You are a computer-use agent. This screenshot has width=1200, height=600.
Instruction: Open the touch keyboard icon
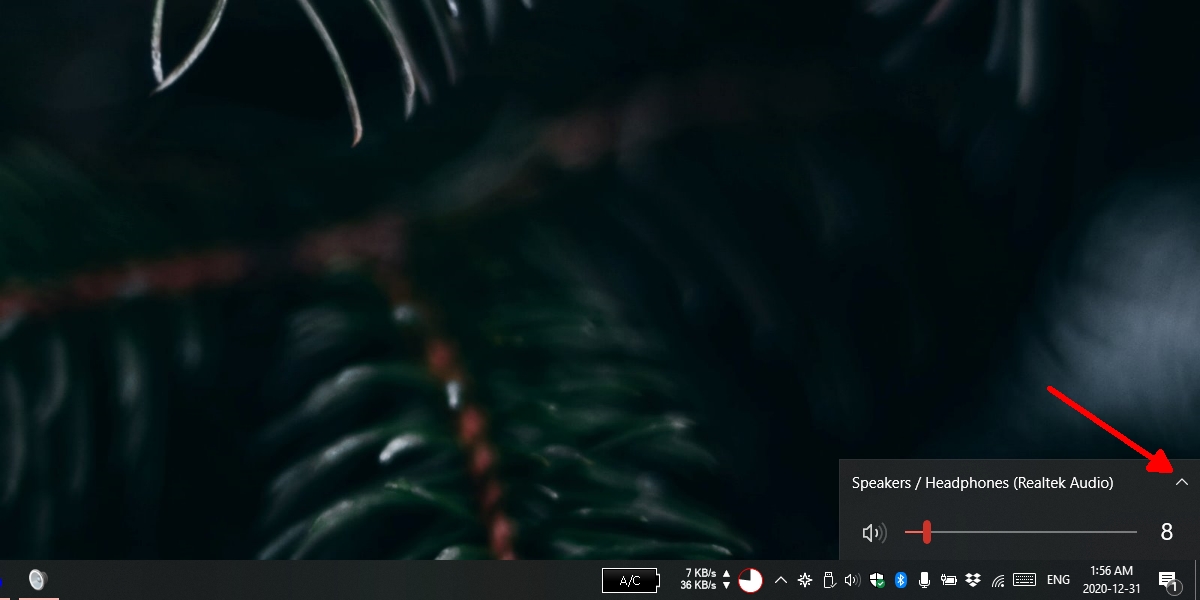tap(1024, 580)
